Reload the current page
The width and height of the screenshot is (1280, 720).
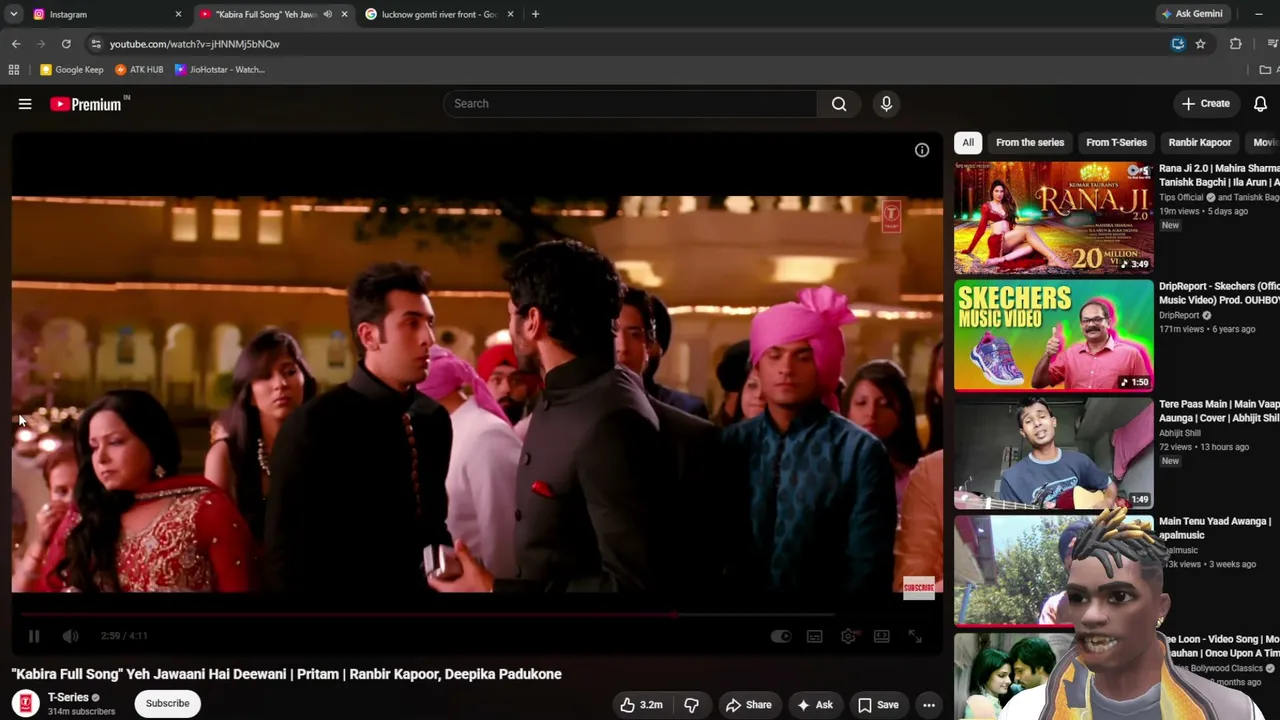(66, 44)
